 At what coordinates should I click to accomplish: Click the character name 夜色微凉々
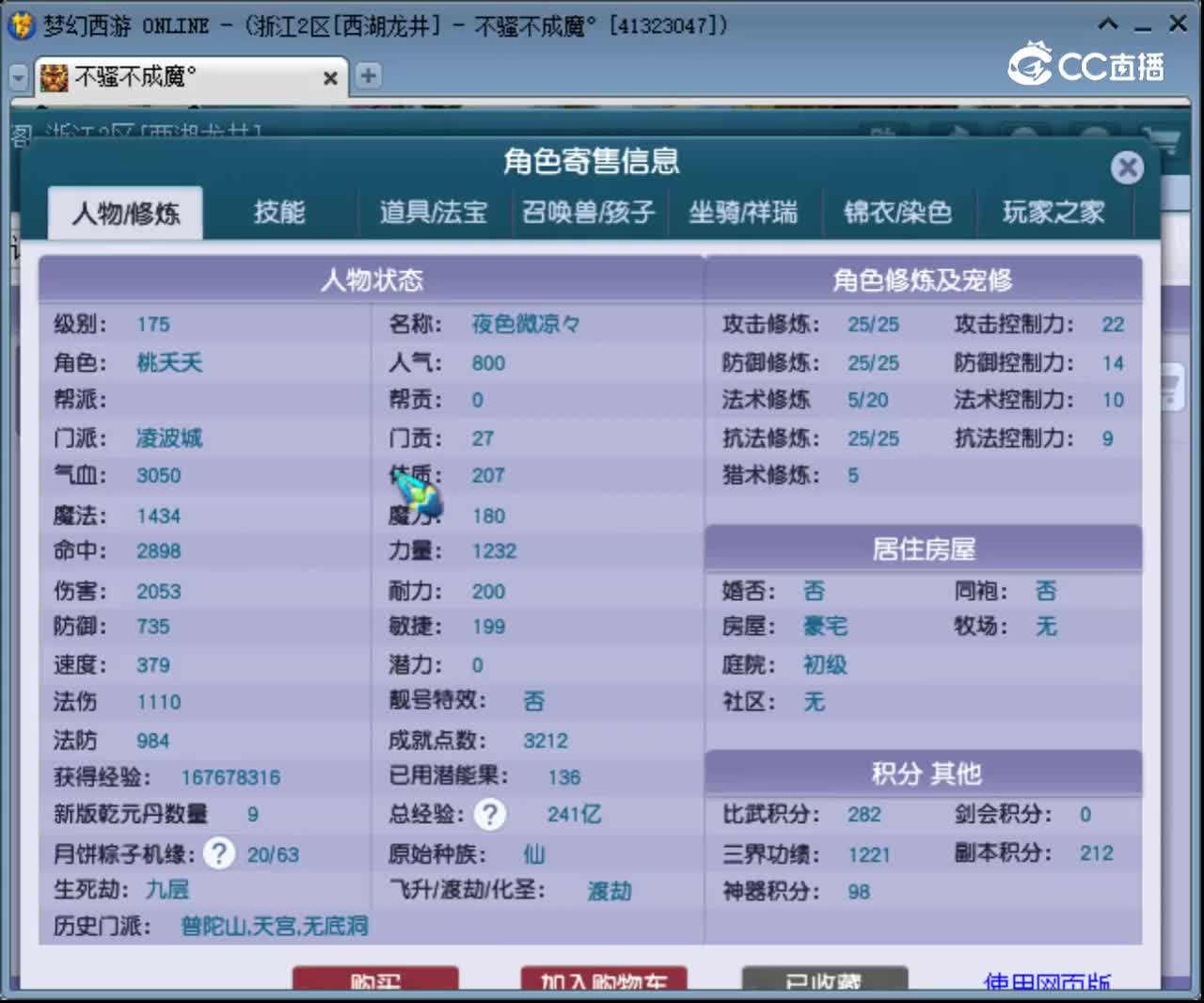tap(526, 325)
